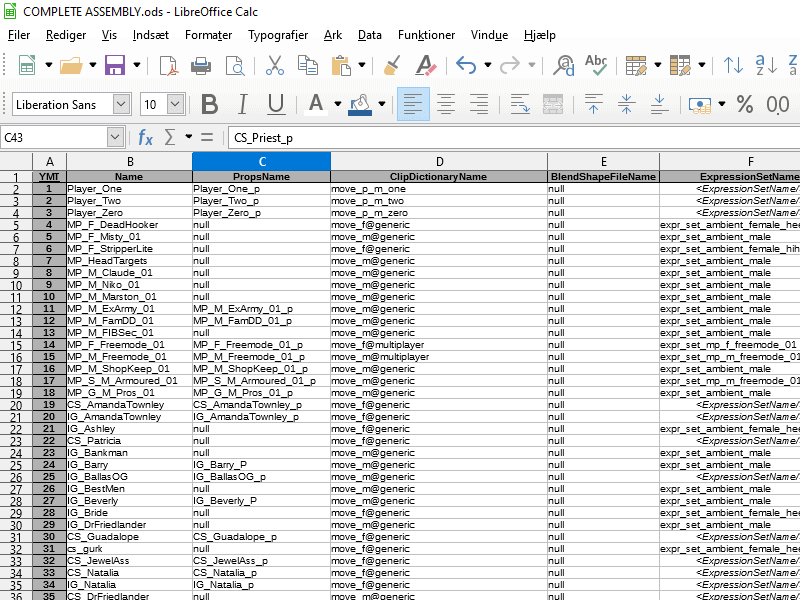Toggle Align Left
This screenshot has height=600, width=800.
413,104
